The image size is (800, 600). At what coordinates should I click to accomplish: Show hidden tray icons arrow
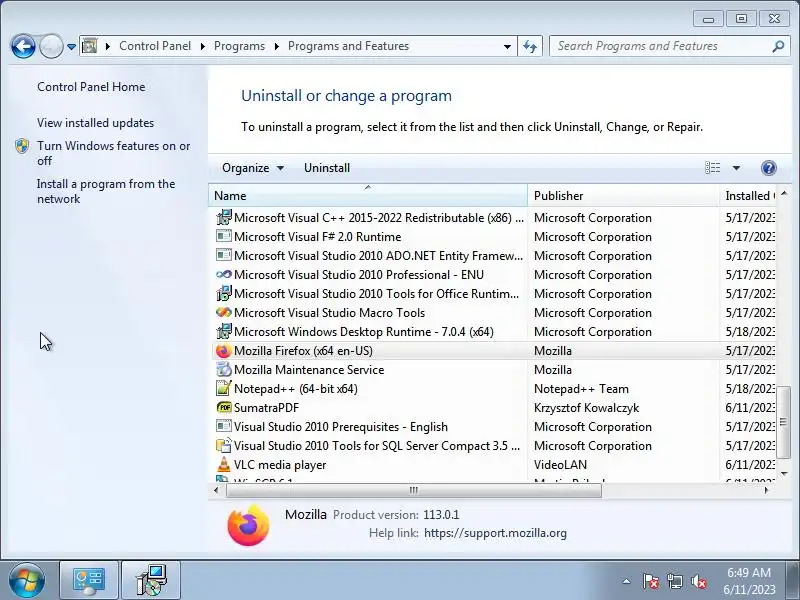tap(626, 581)
